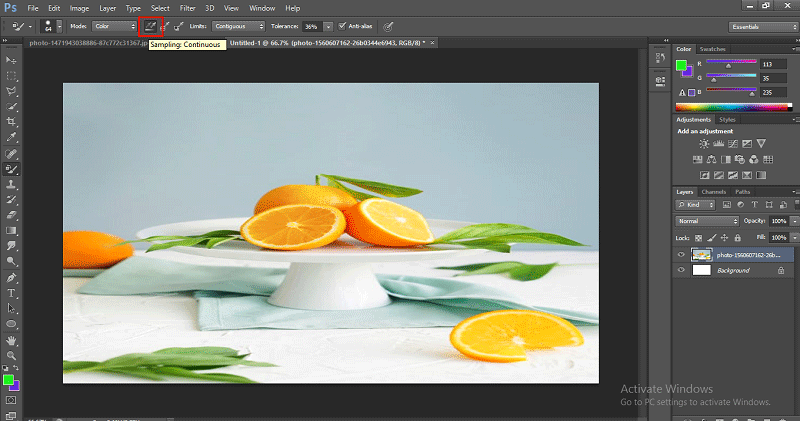Select the Ellipse shape tool

click(11, 324)
